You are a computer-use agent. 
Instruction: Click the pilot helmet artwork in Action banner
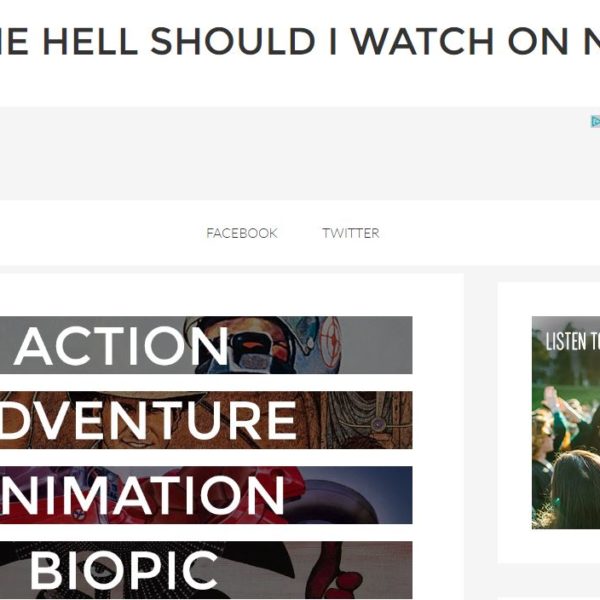pos(268,344)
